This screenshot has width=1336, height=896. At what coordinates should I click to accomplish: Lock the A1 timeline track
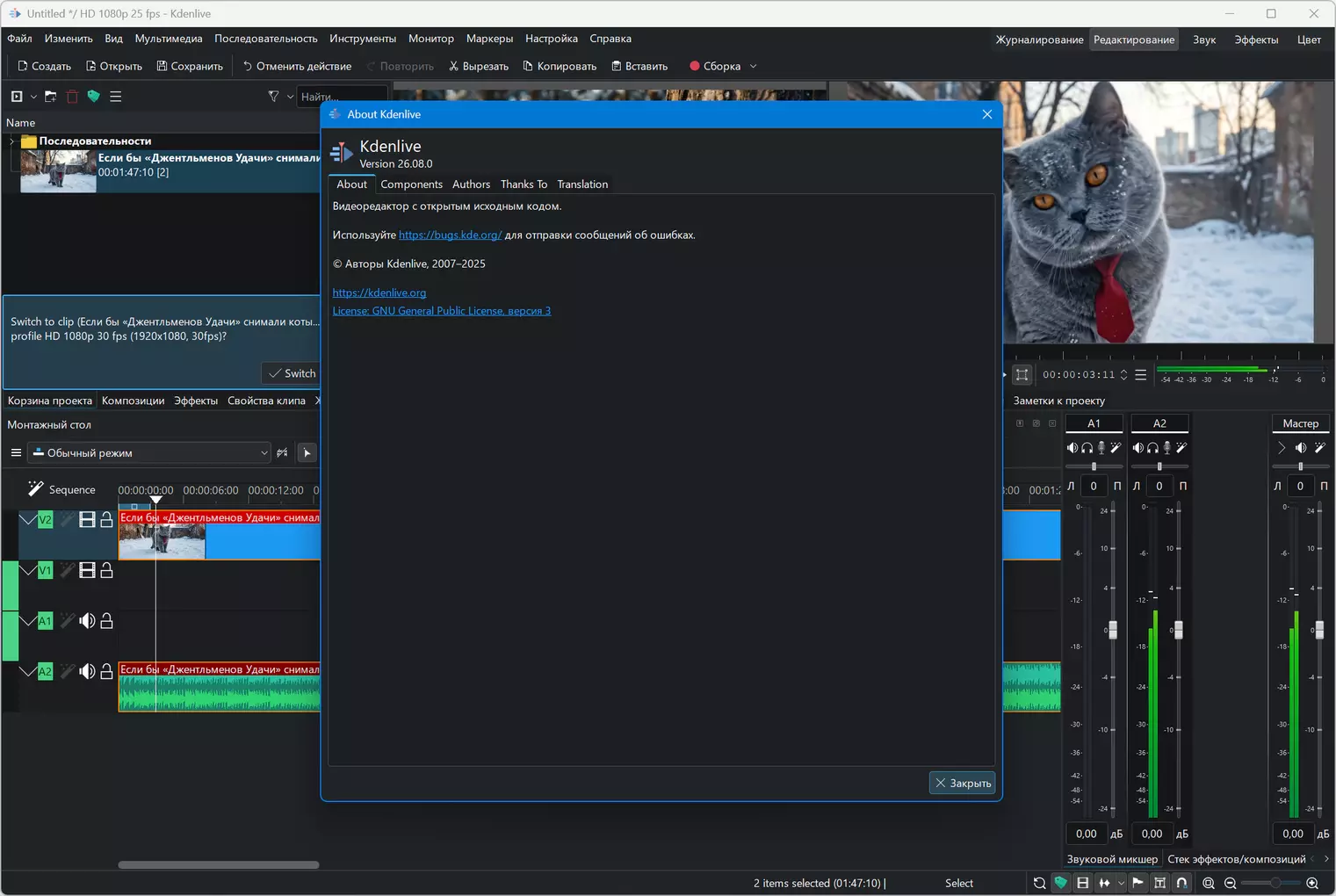[106, 621]
